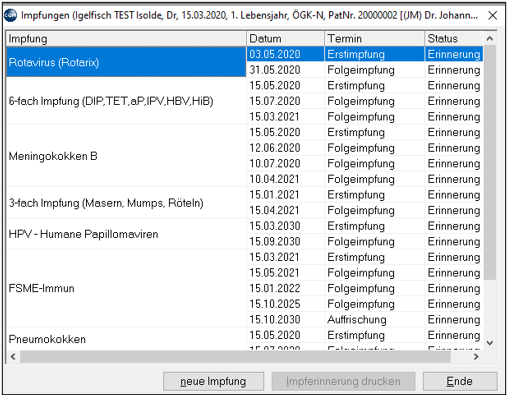Click Folgeimpfung cell for 31.05.2020
Viewport: 508px width, 395px height.
tap(374, 70)
